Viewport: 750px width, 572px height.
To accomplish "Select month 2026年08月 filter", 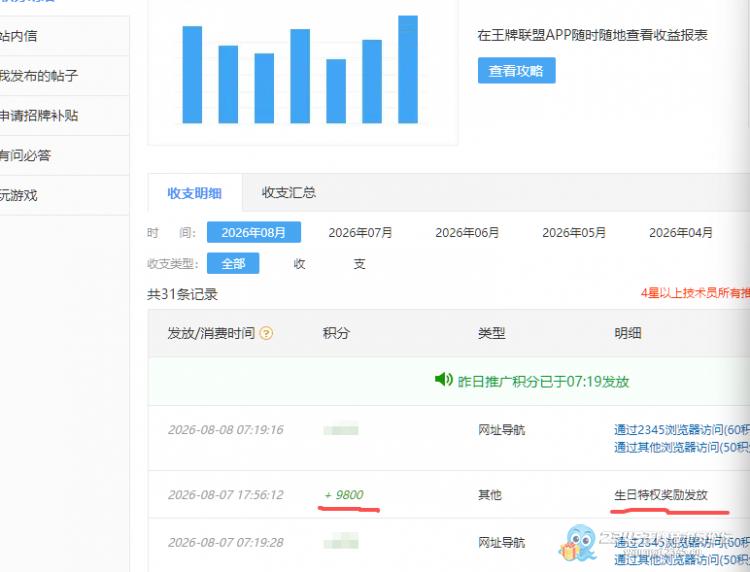I will pyautogui.click(x=254, y=232).
